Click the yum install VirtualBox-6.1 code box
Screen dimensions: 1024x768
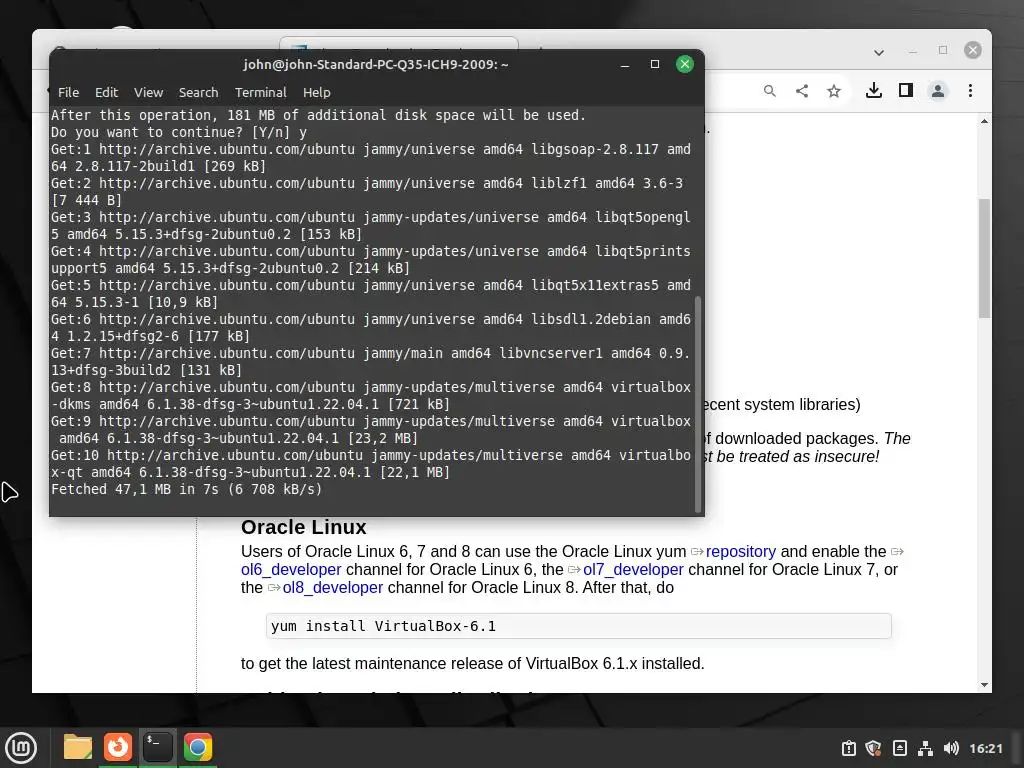click(579, 626)
